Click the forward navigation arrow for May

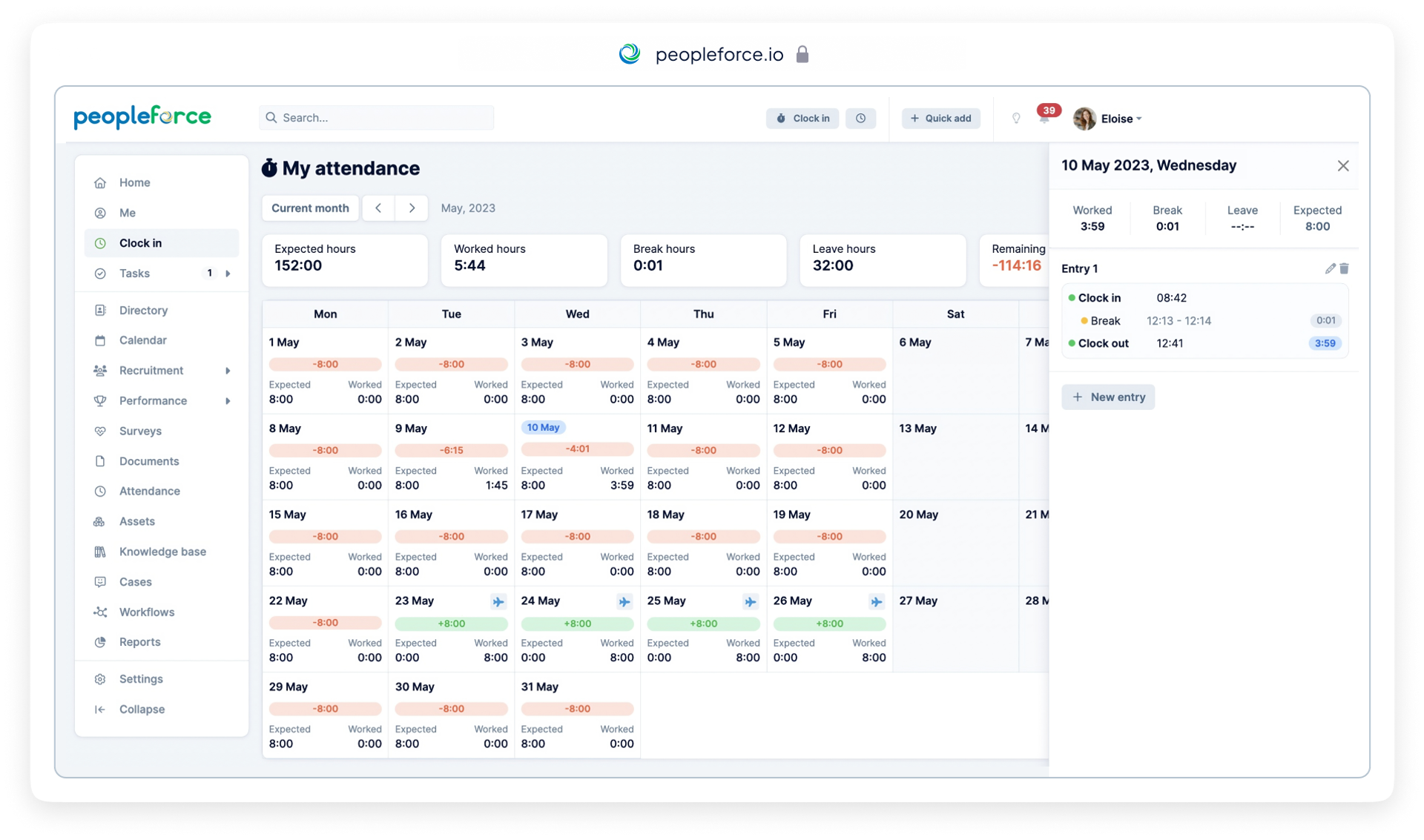point(412,208)
